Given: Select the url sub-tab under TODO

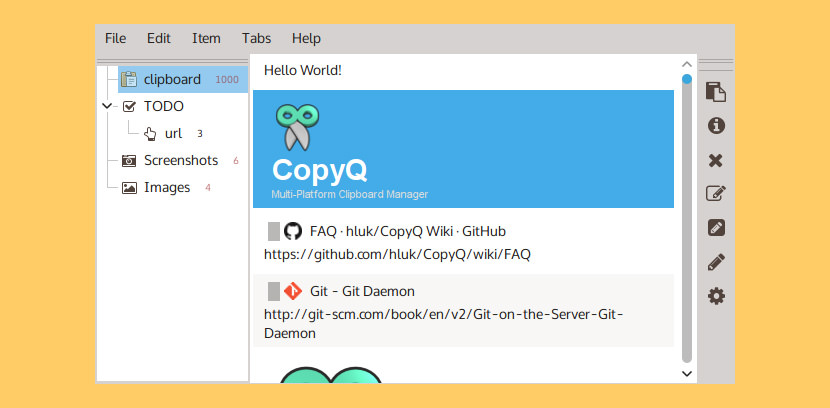Looking at the screenshot, I should pos(172,133).
